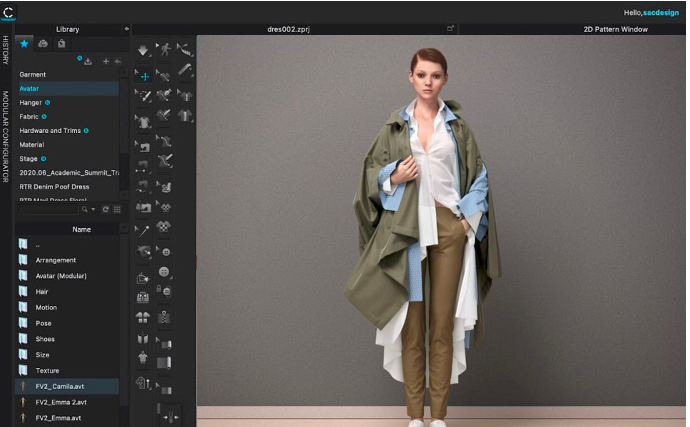
Task: Click the small avatar garment fit icon
Action: (143, 357)
